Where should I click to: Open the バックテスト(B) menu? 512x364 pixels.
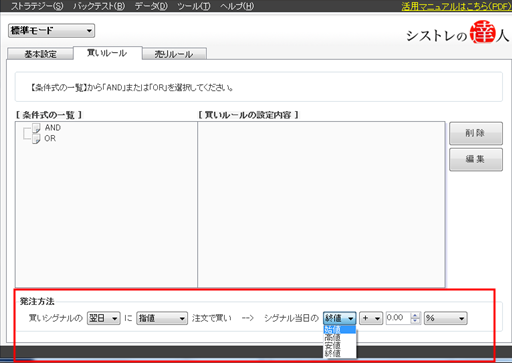tap(99, 6)
